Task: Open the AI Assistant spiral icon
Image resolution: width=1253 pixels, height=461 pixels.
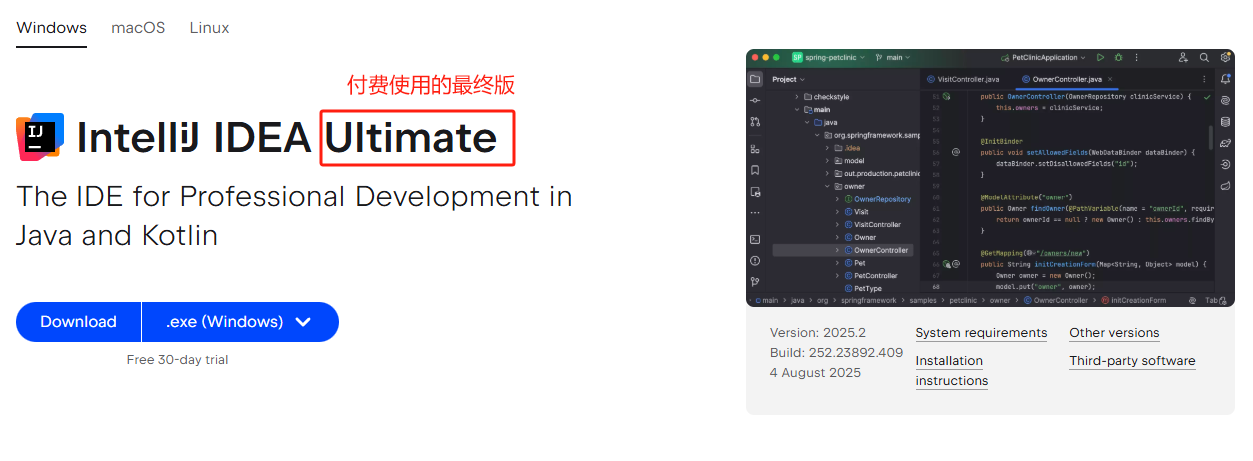Action: (x=1225, y=100)
